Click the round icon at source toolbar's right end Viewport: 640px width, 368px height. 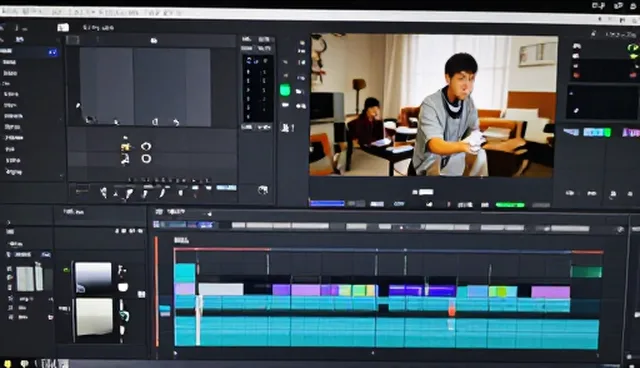click(x=263, y=190)
